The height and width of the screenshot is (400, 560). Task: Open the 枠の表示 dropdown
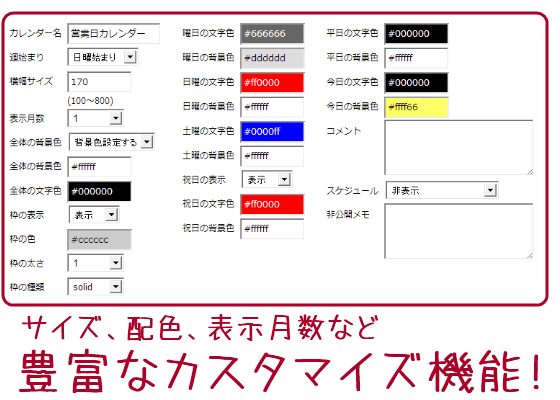[94, 215]
